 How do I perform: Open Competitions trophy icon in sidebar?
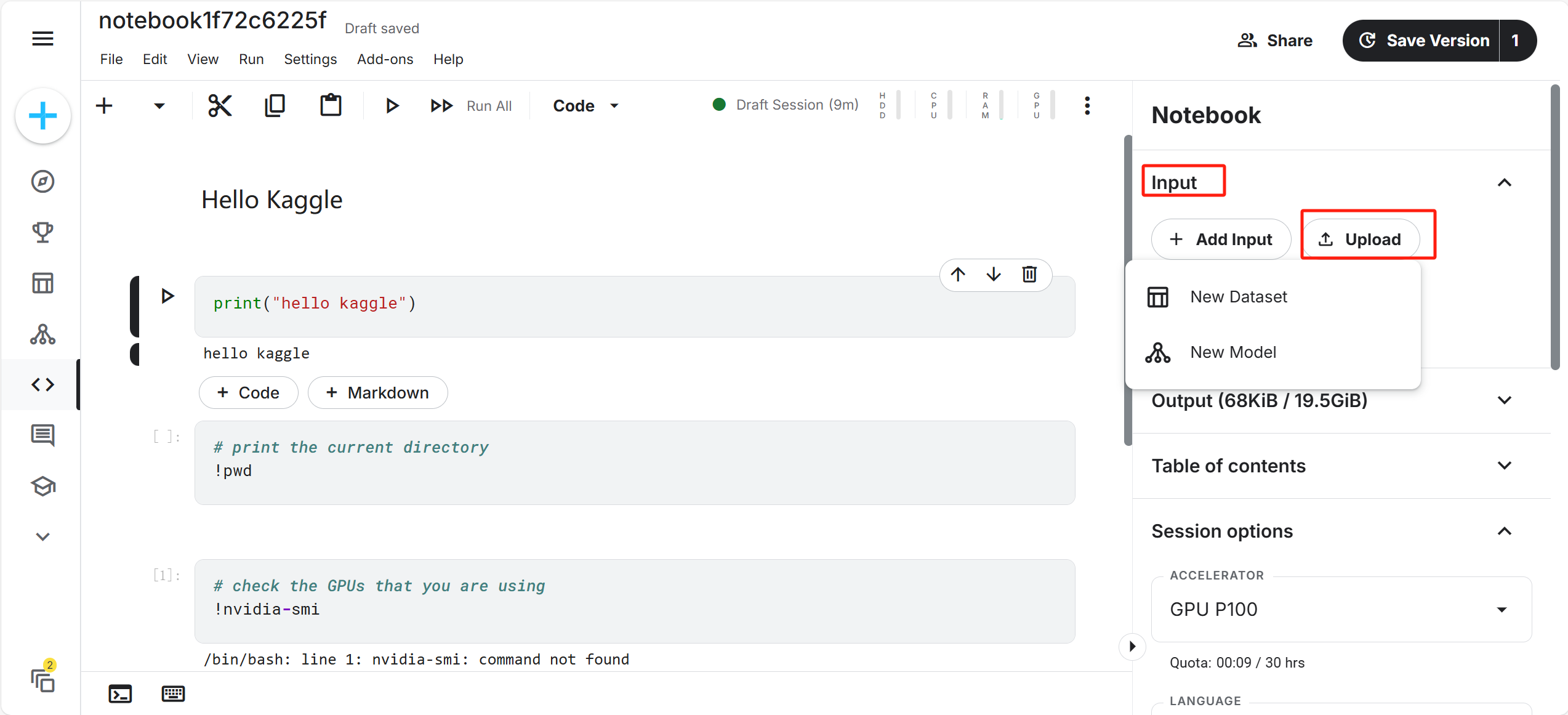[42, 233]
